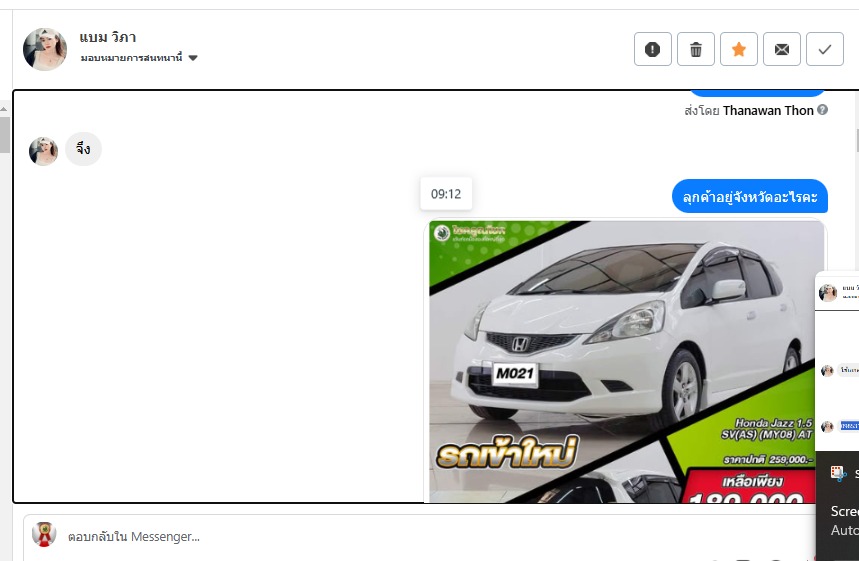Delete the conversation with the trash icon

696,49
